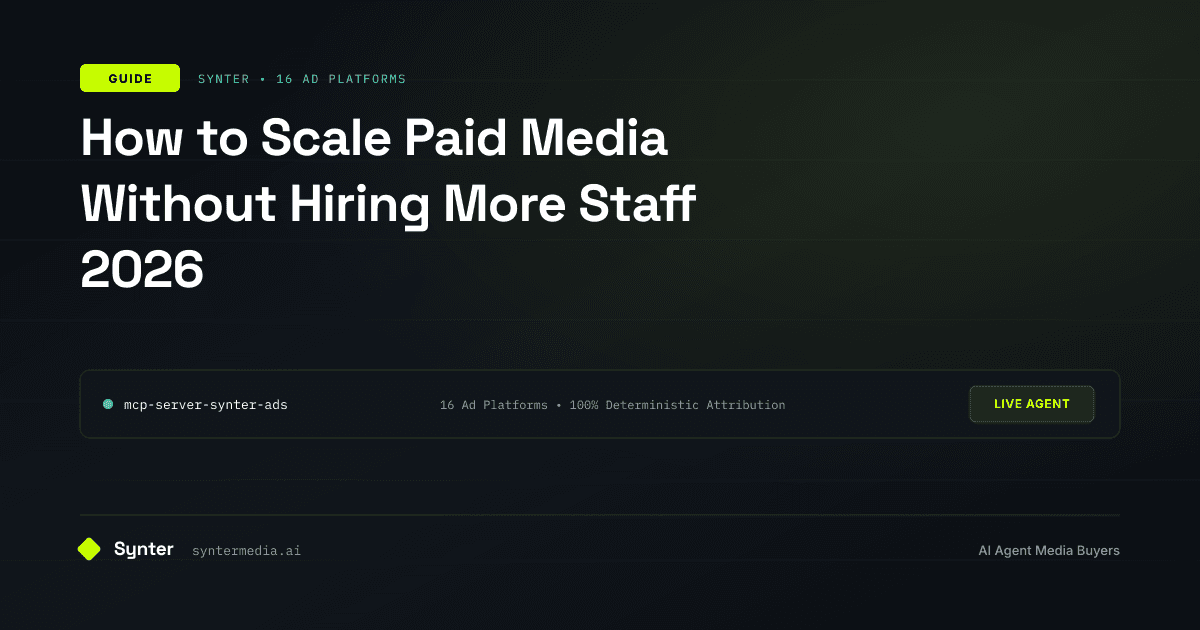Click the headline "How to Scale Paid Media"
Viewport: 1200px width, 630px height.
(x=374, y=138)
